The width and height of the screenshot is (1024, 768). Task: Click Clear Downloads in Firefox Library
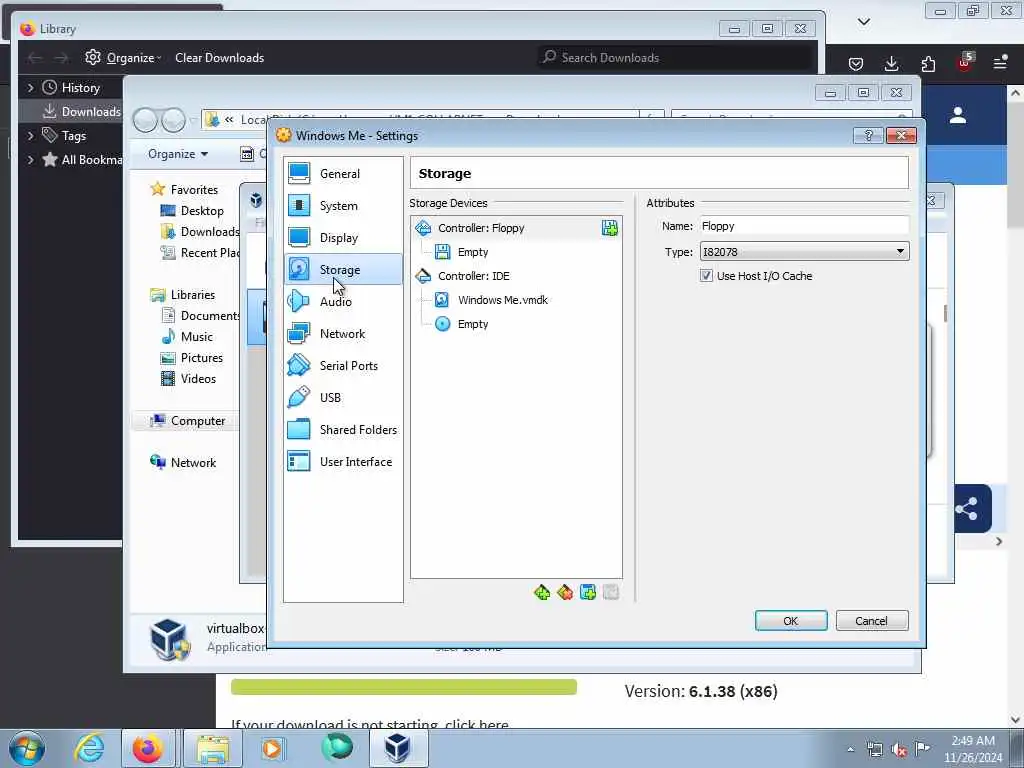pyautogui.click(x=219, y=57)
